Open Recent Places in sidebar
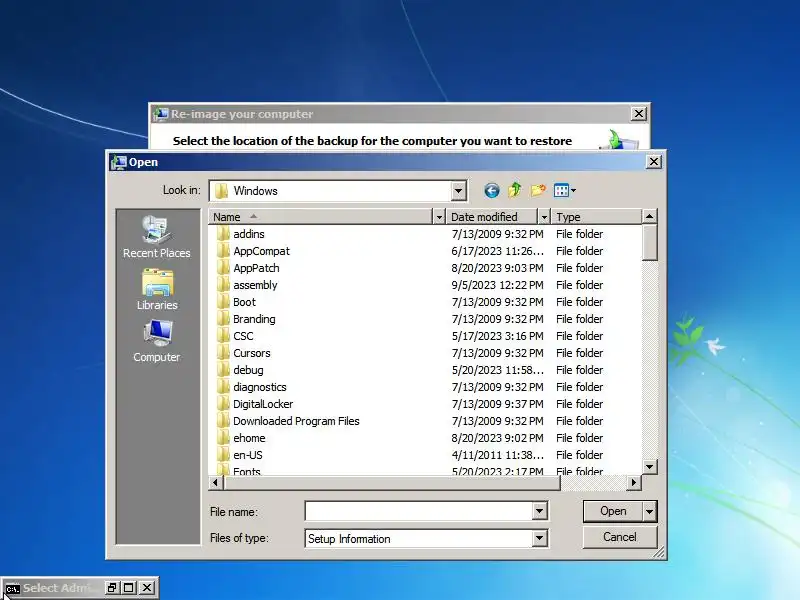Image resolution: width=800 pixels, height=600 pixels. click(157, 236)
